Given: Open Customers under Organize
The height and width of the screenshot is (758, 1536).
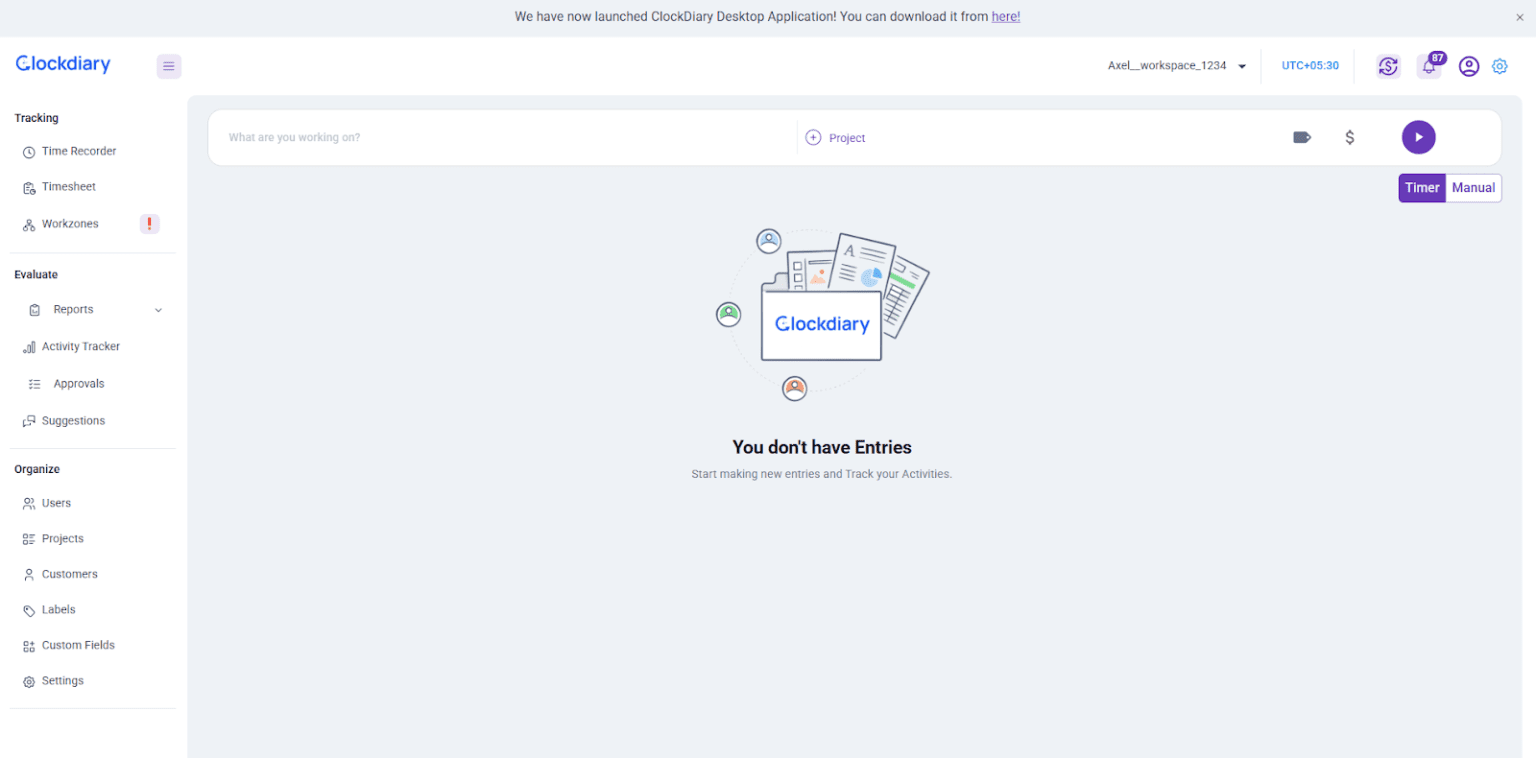Looking at the screenshot, I should pos(69,574).
